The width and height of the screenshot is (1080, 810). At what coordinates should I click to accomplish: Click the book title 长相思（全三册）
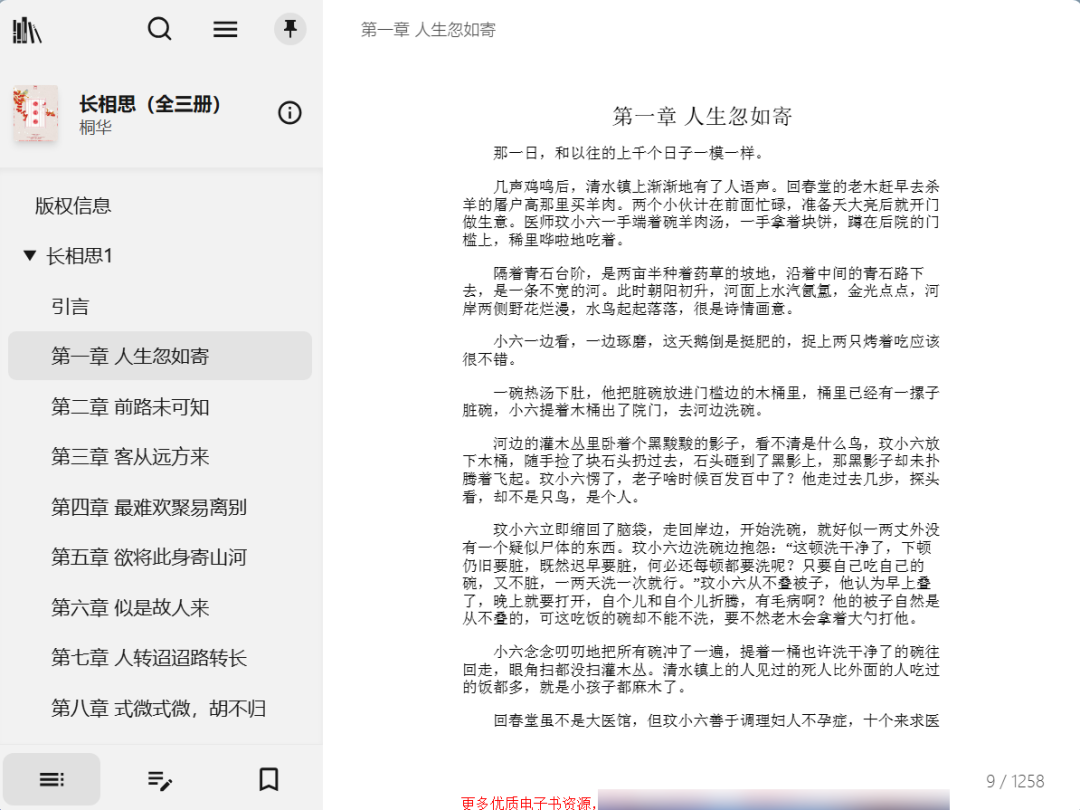149,104
